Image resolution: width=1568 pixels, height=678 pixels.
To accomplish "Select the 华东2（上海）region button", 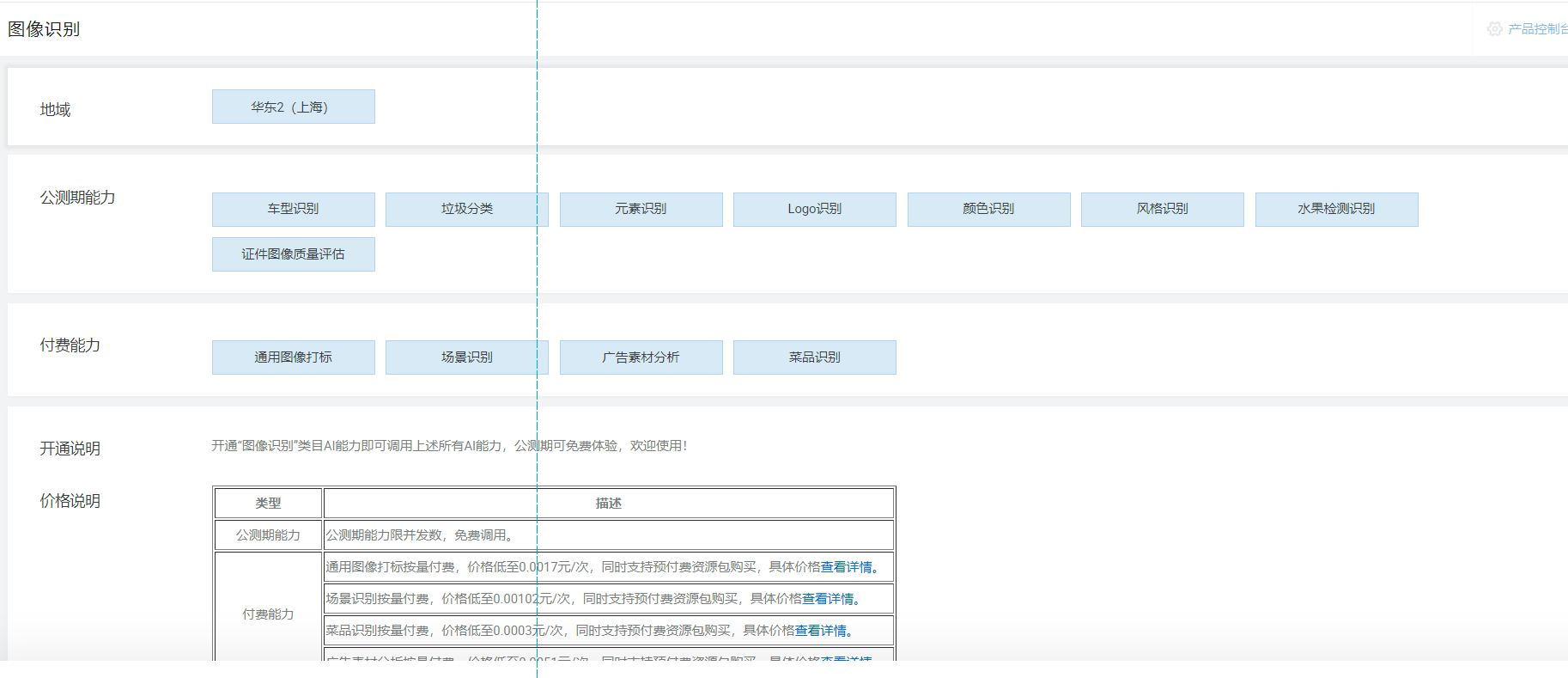I will (294, 107).
